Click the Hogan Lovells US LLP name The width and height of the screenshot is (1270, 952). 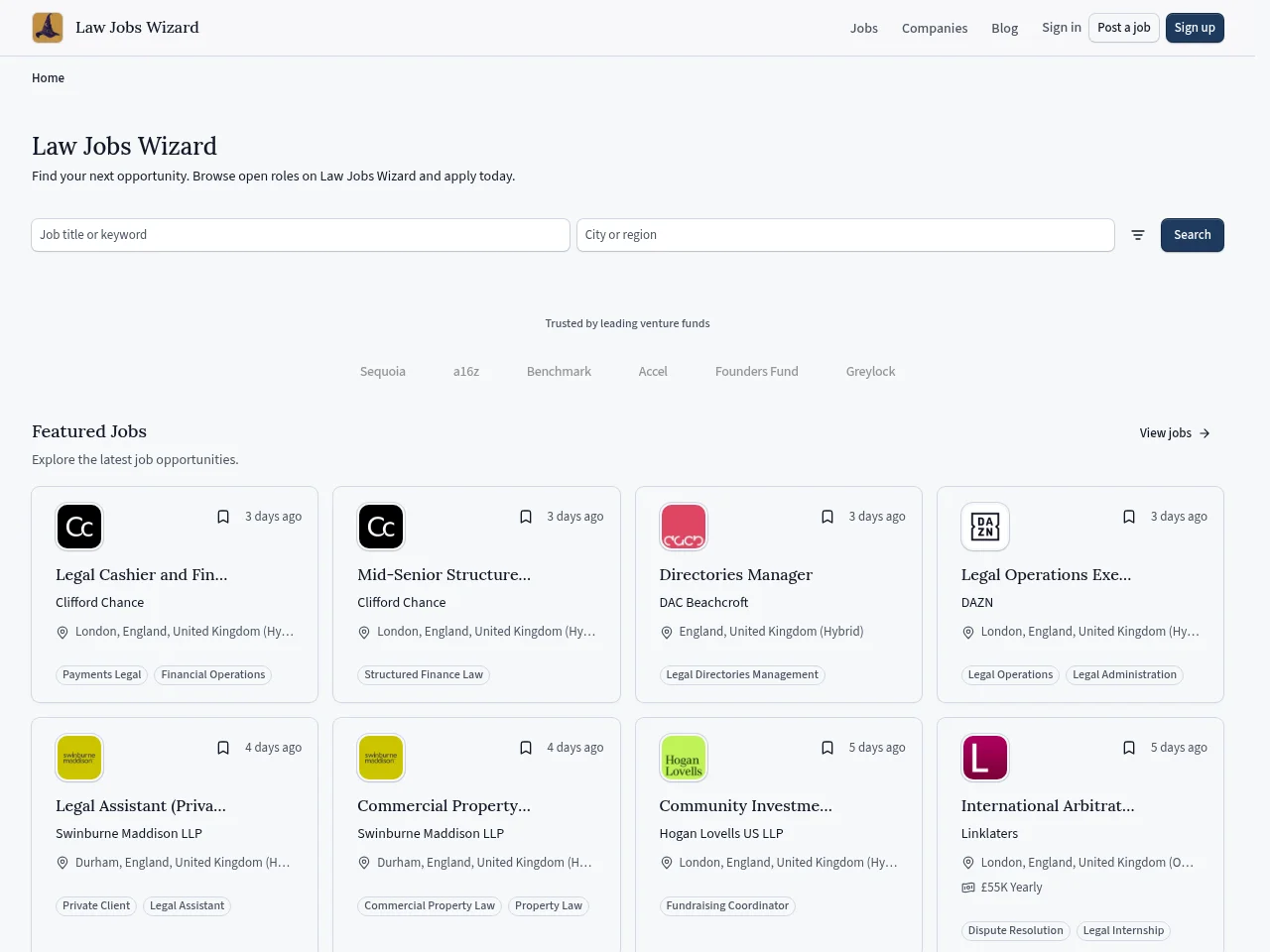tap(721, 834)
